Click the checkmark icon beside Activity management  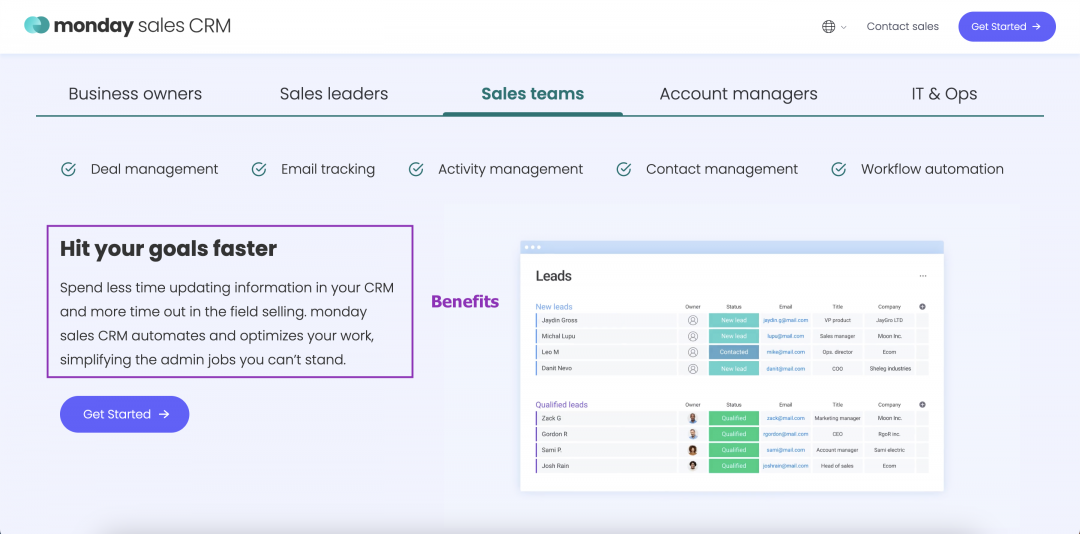point(416,169)
